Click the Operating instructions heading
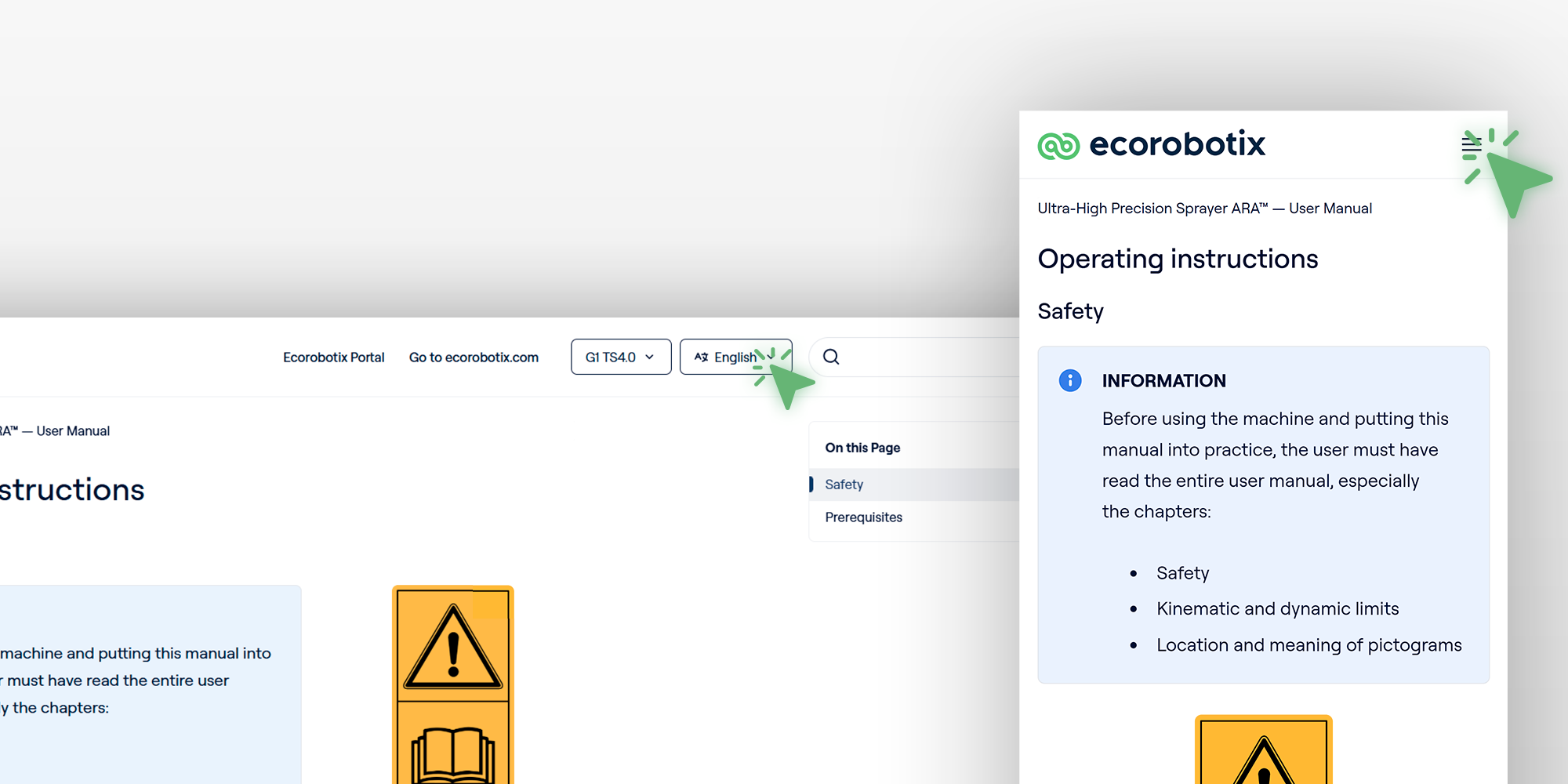1568x784 pixels. coord(1178,259)
